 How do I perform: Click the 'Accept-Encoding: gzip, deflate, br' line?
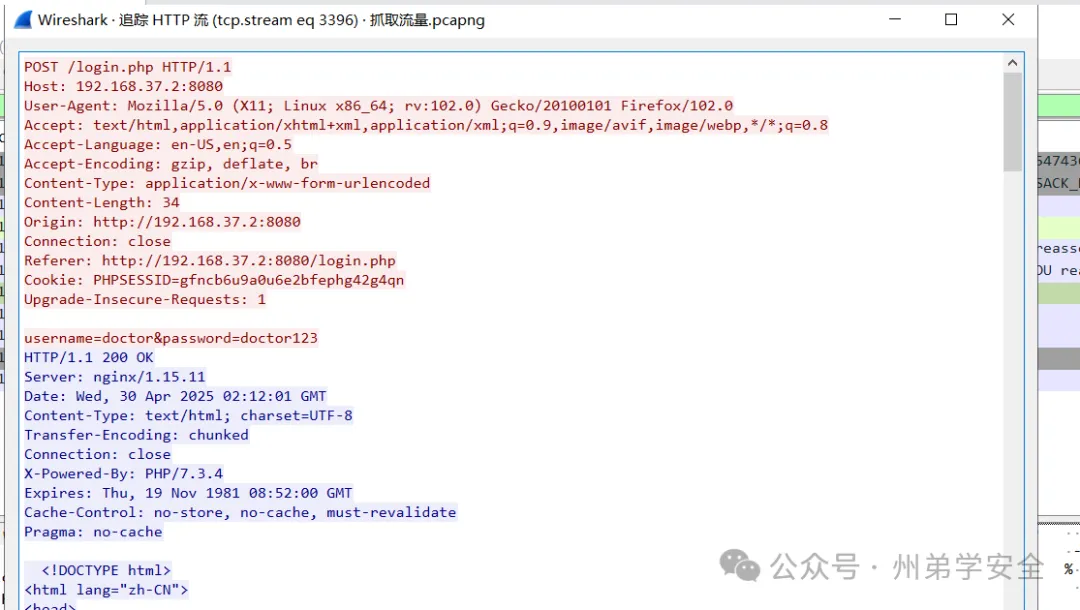(171, 164)
